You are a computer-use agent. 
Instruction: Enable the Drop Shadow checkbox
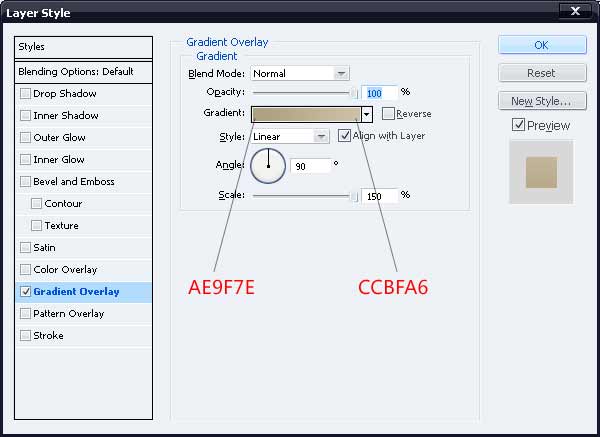click(x=25, y=94)
